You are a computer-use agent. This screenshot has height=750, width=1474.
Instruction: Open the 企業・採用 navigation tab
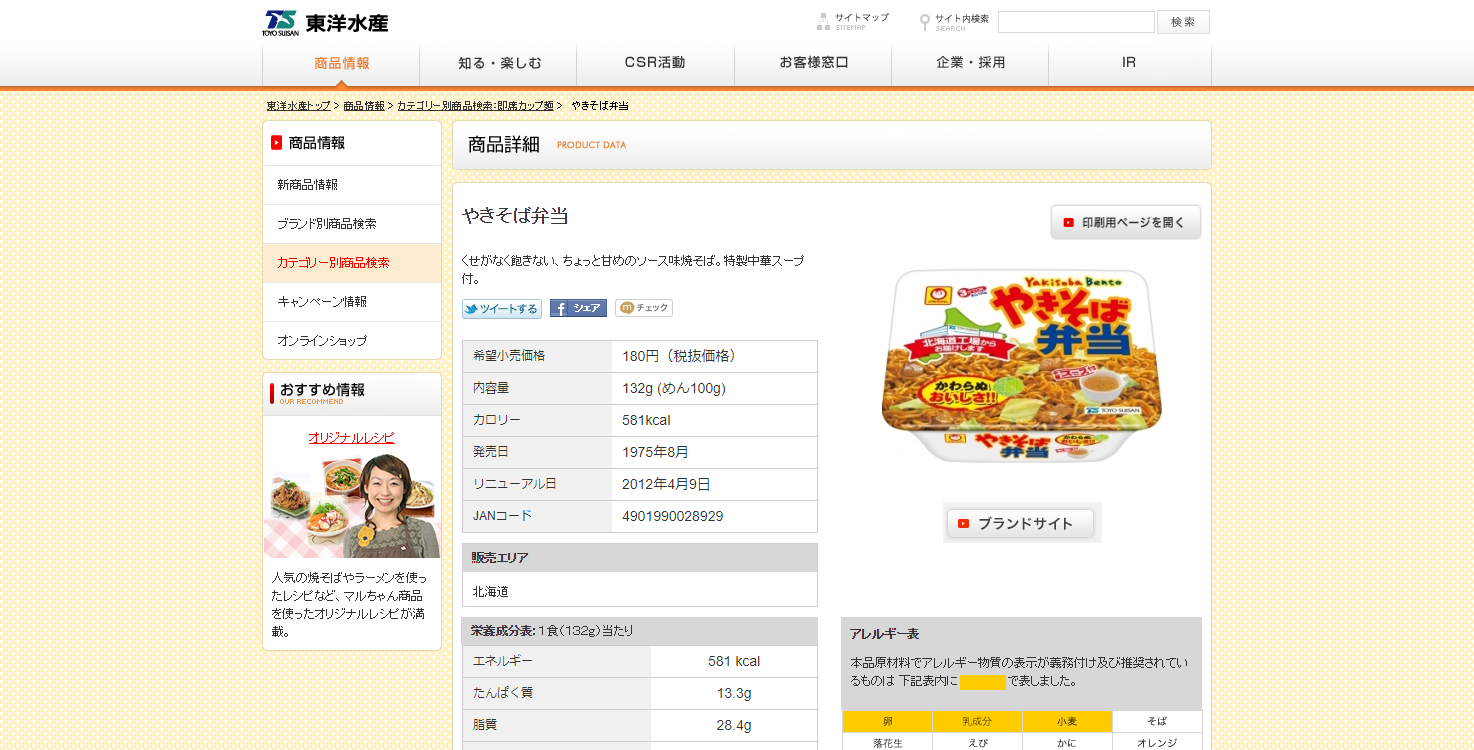[970, 63]
